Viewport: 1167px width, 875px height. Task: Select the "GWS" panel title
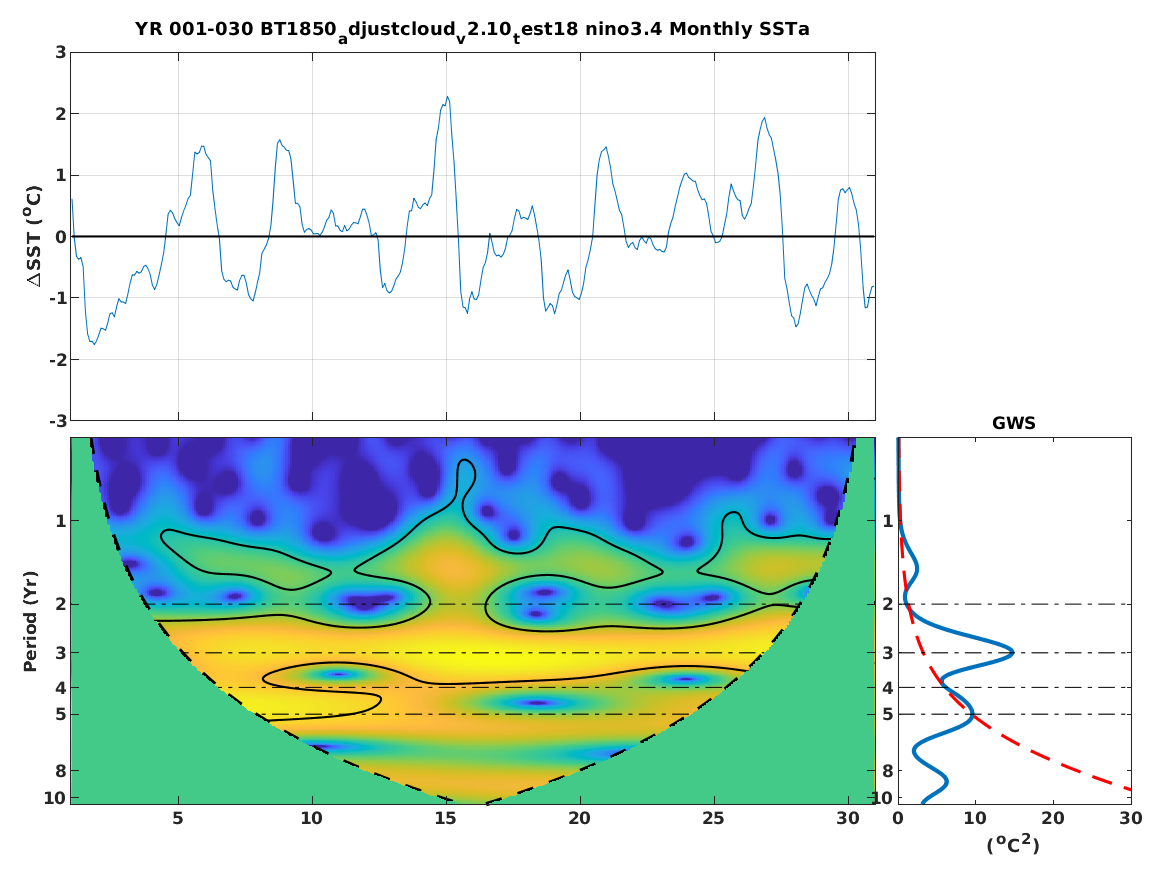(x=1014, y=423)
